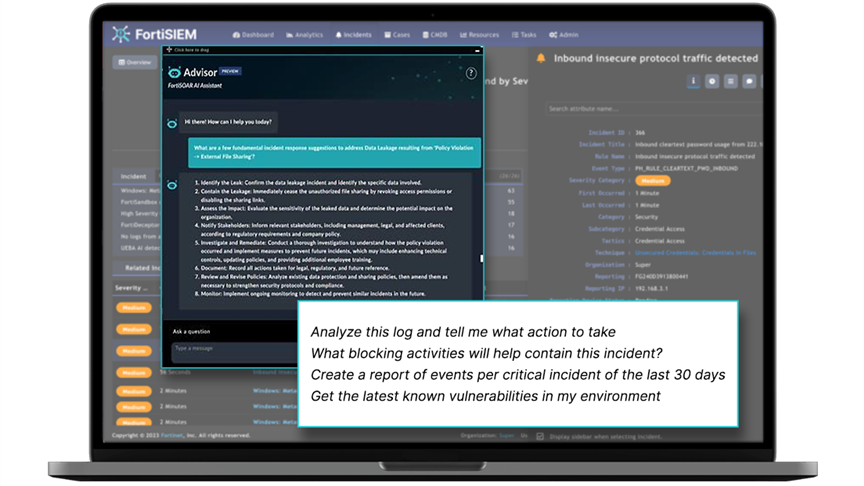Open the Fortinet link in the footer

pyautogui.click(x=172, y=435)
